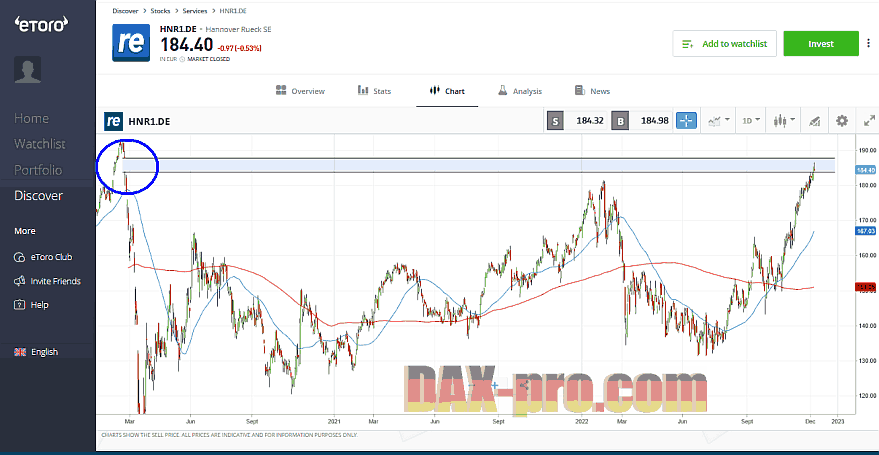Screen dimensions: 879x455
Task: Click the buy price 184.98
Action: pos(655,120)
